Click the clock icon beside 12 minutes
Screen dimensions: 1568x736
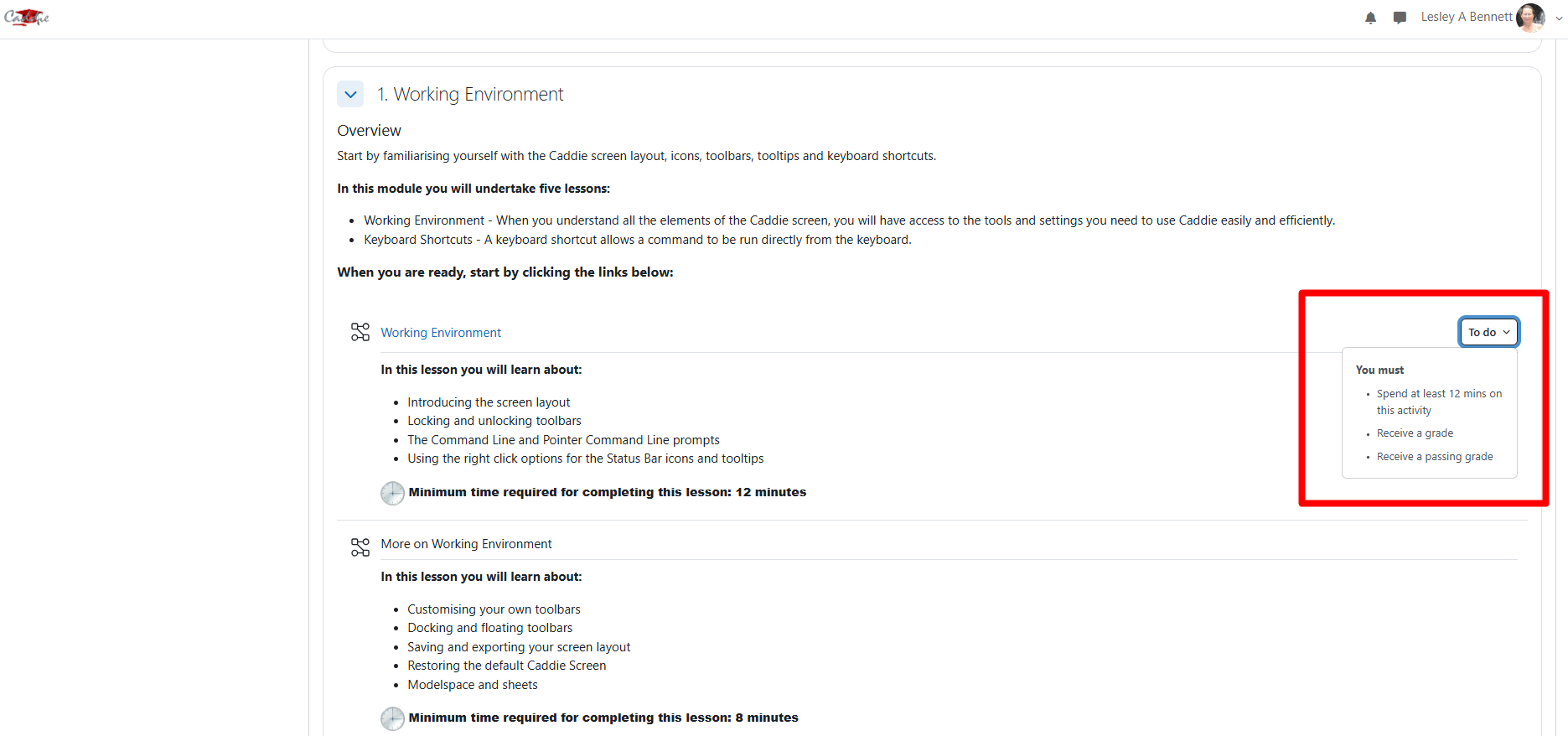[x=392, y=493]
